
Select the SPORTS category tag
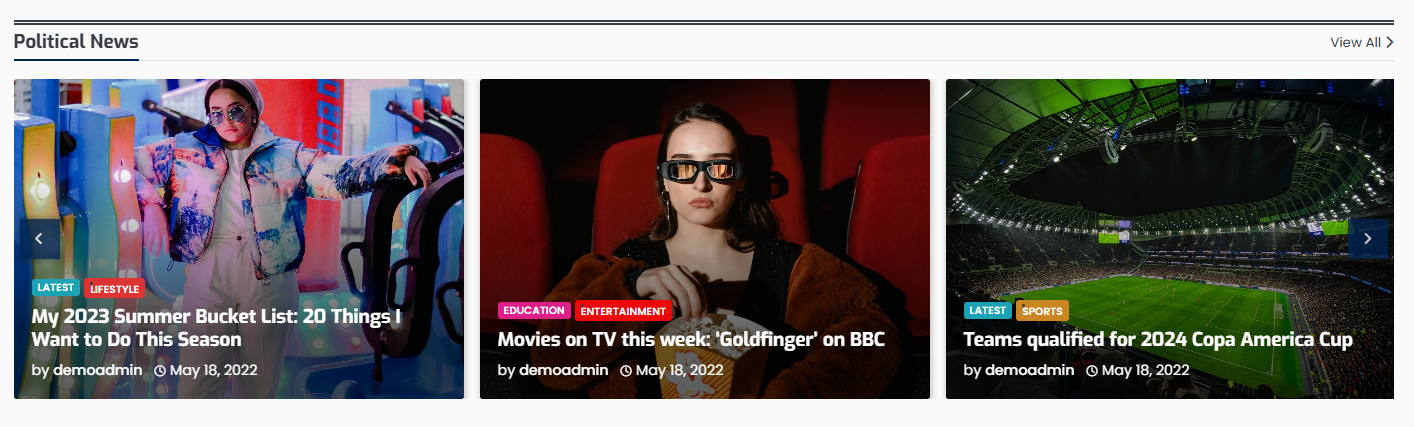(1042, 311)
